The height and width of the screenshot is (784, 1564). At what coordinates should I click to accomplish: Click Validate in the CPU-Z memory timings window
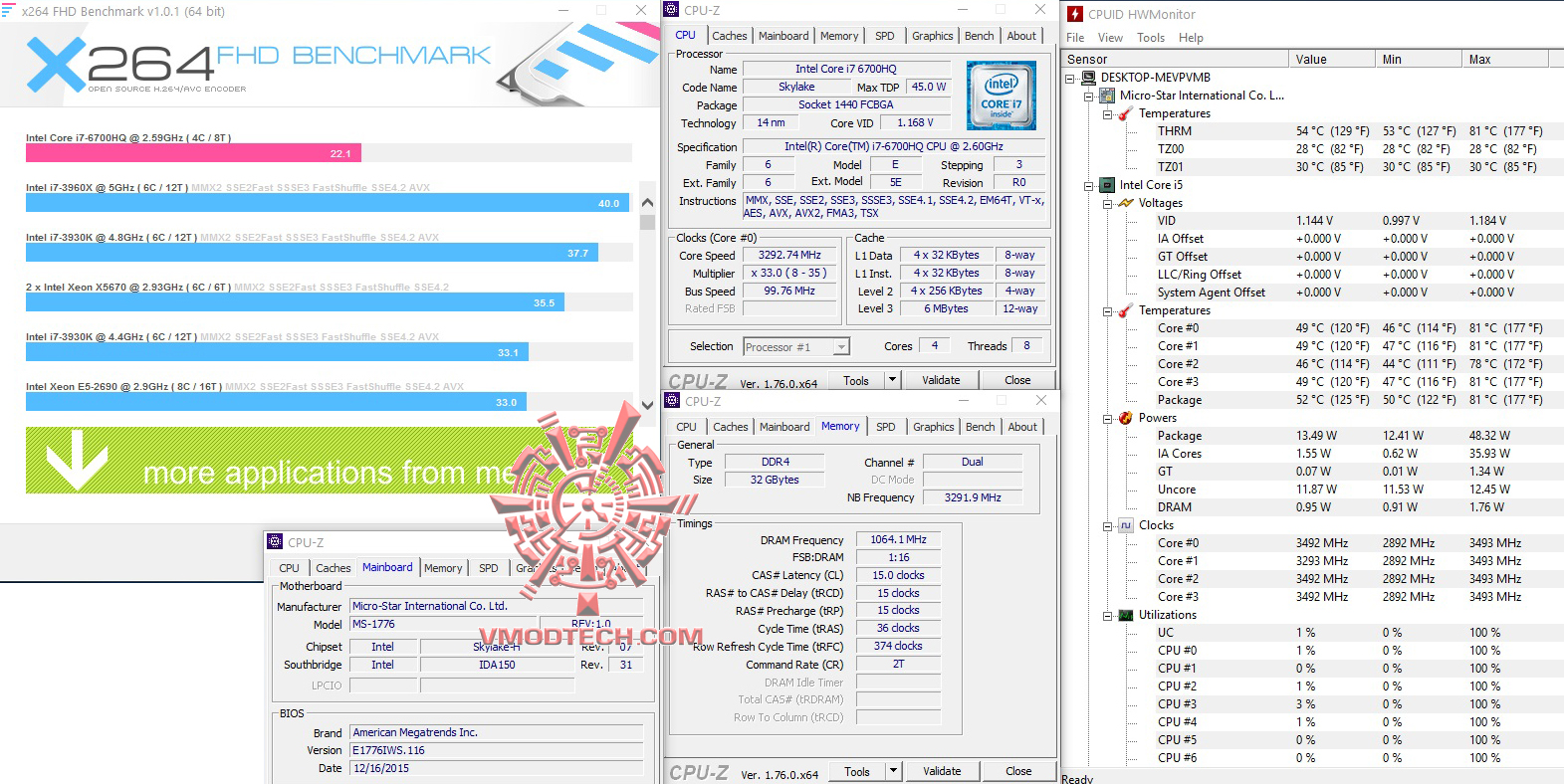(x=942, y=771)
